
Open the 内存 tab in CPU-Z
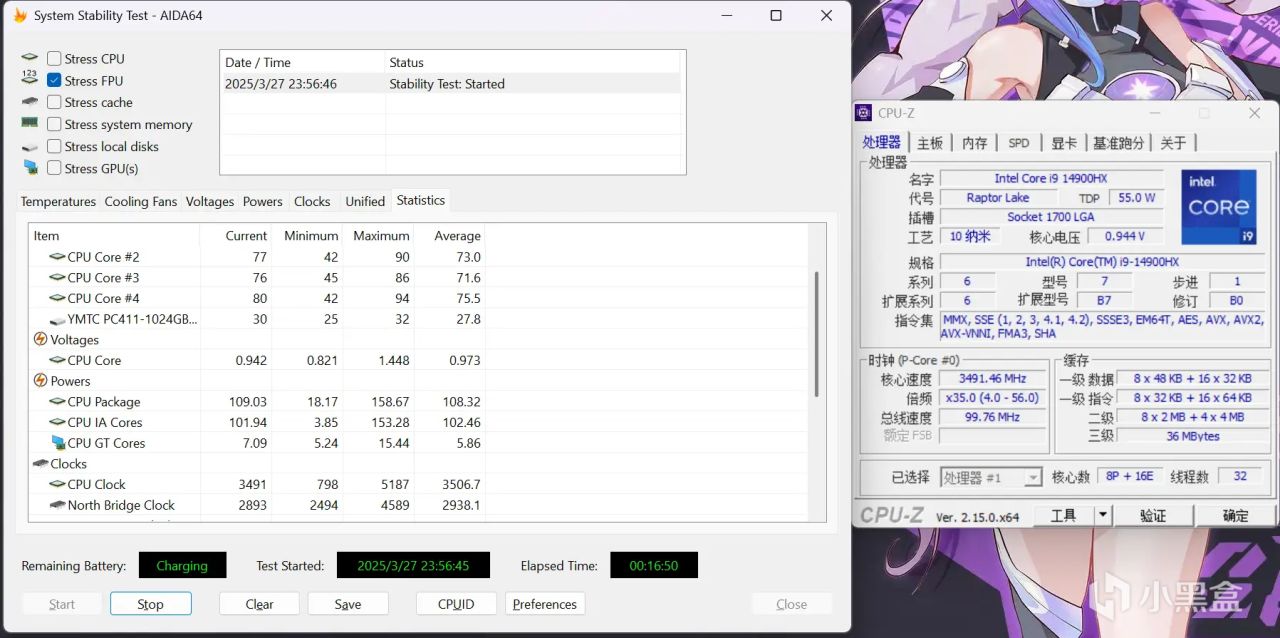(975, 143)
